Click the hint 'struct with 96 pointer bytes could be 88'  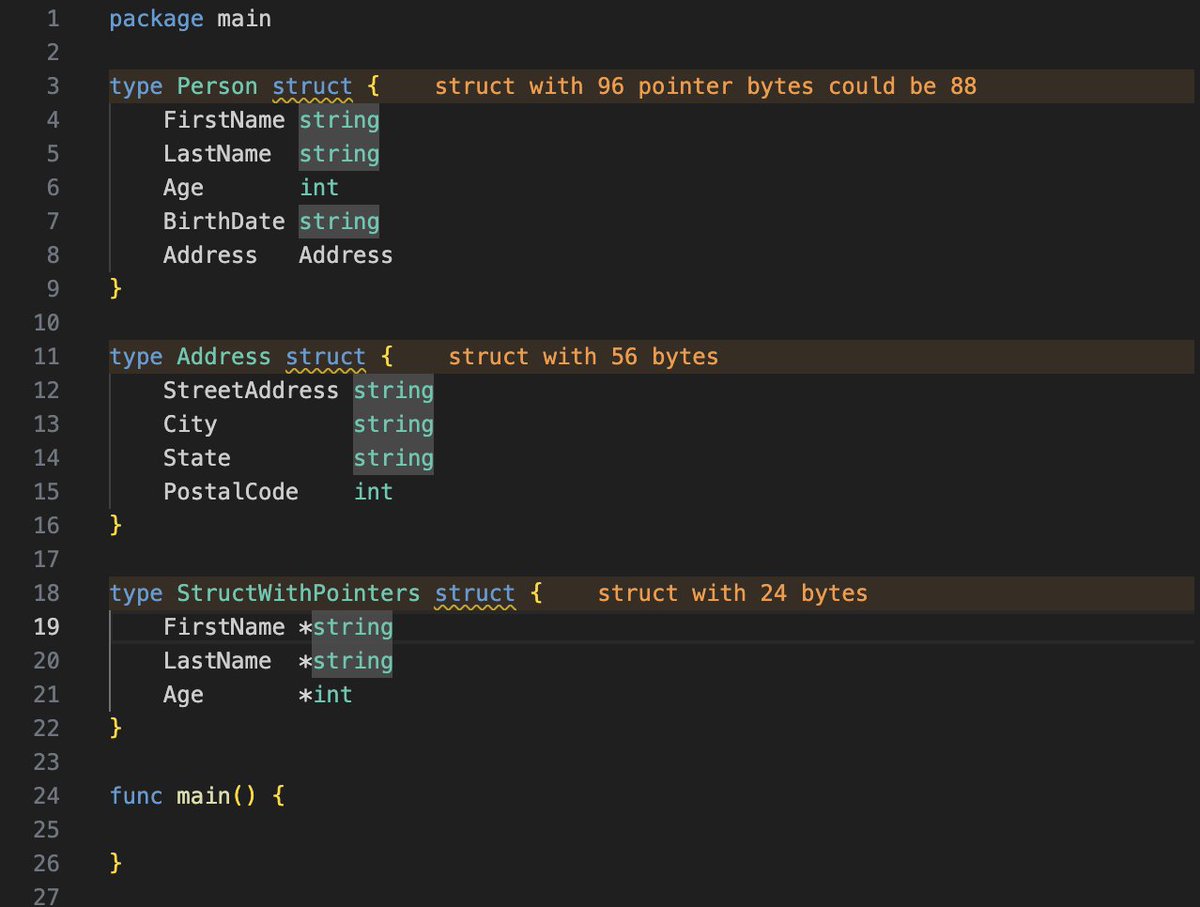click(x=706, y=87)
